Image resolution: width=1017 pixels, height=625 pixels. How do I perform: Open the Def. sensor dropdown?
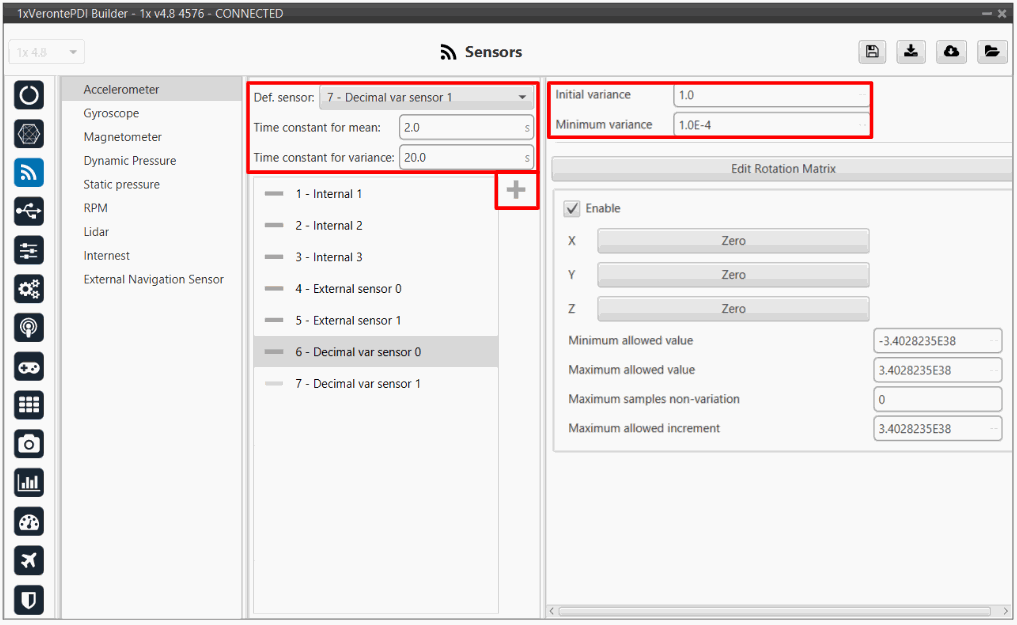[426, 97]
